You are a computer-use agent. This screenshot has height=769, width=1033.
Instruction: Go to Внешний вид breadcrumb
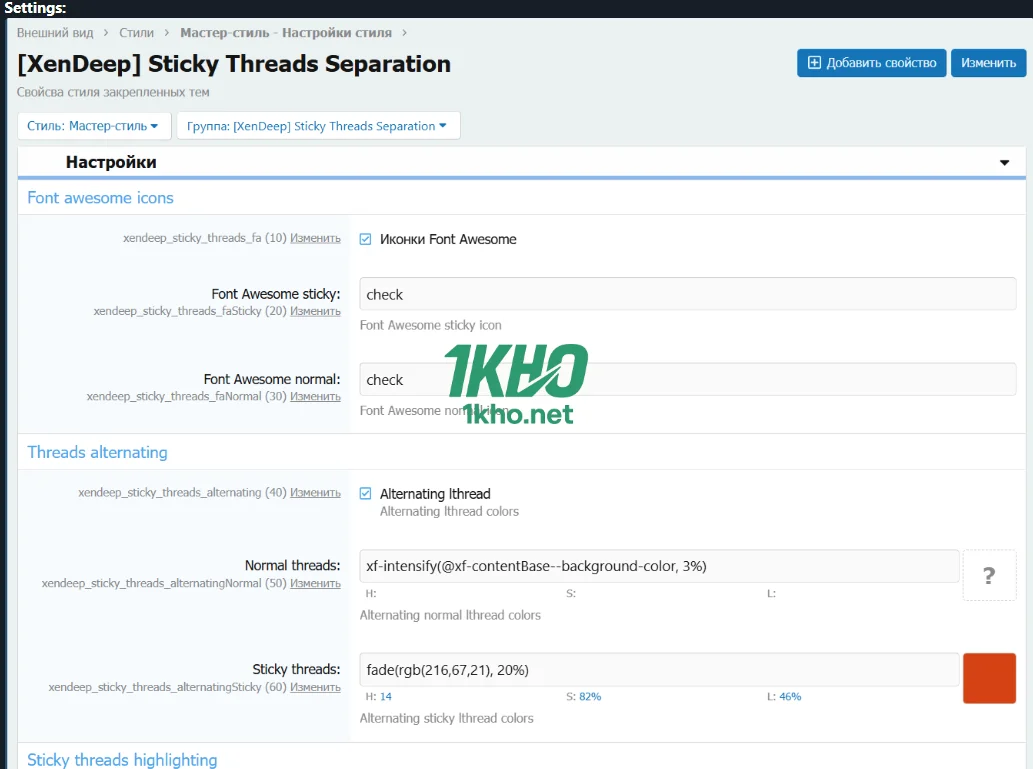click(x=55, y=33)
